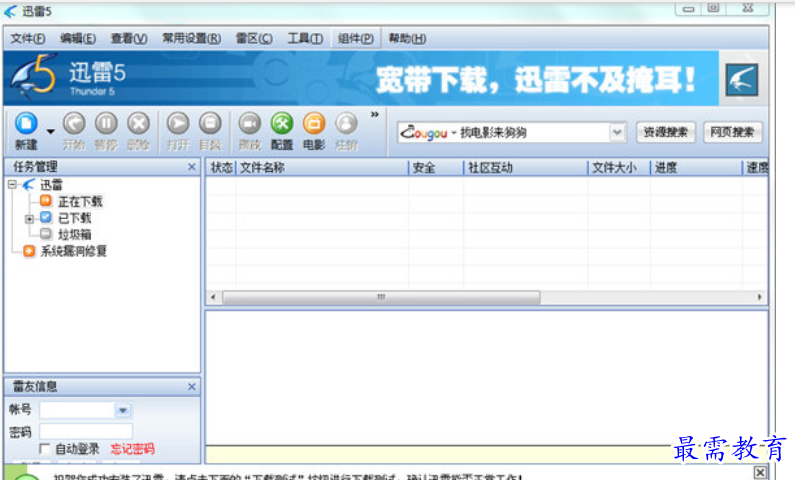The width and height of the screenshot is (795, 480).
Task: Click the Web Search (网页搜索) button
Action: (732, 133)
